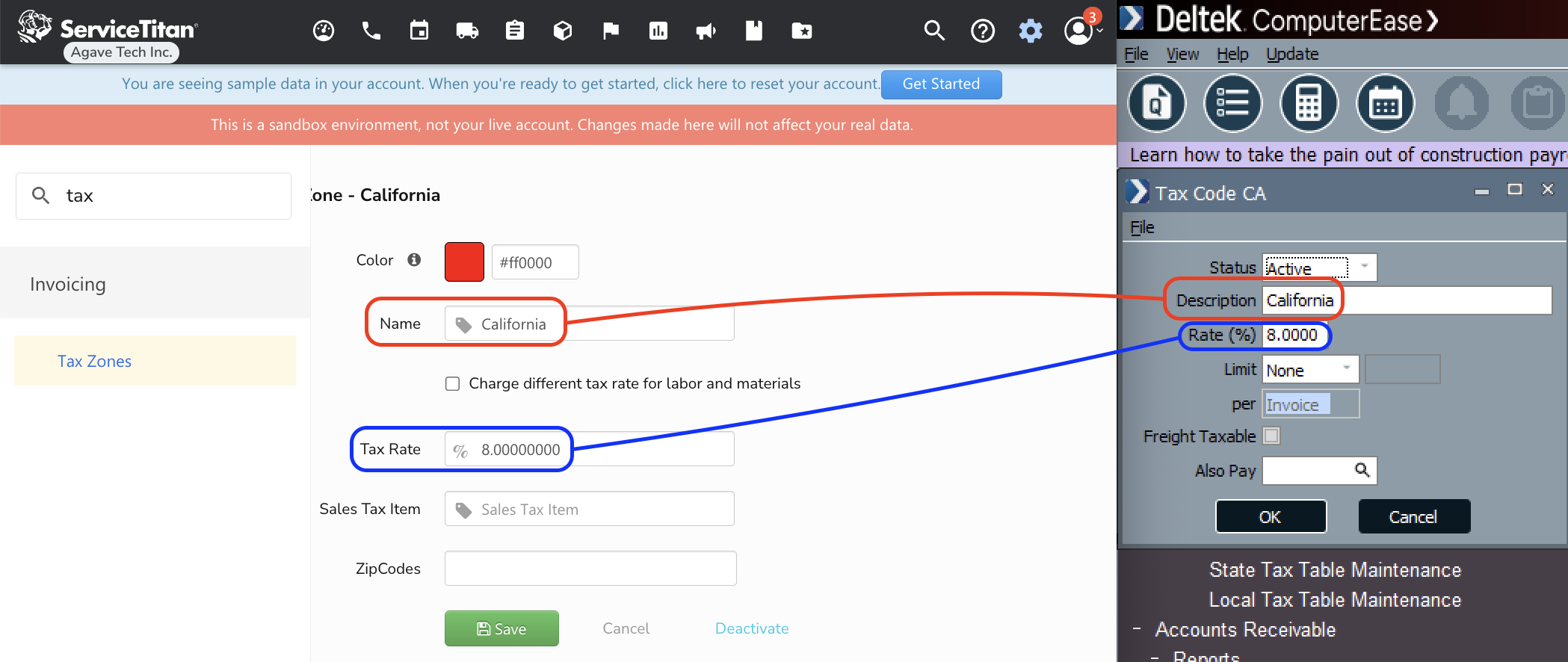Open the Deltek Help menu
This screenshot has height=662, width=1568.
pyautogui.click(x=1232, y=55)
